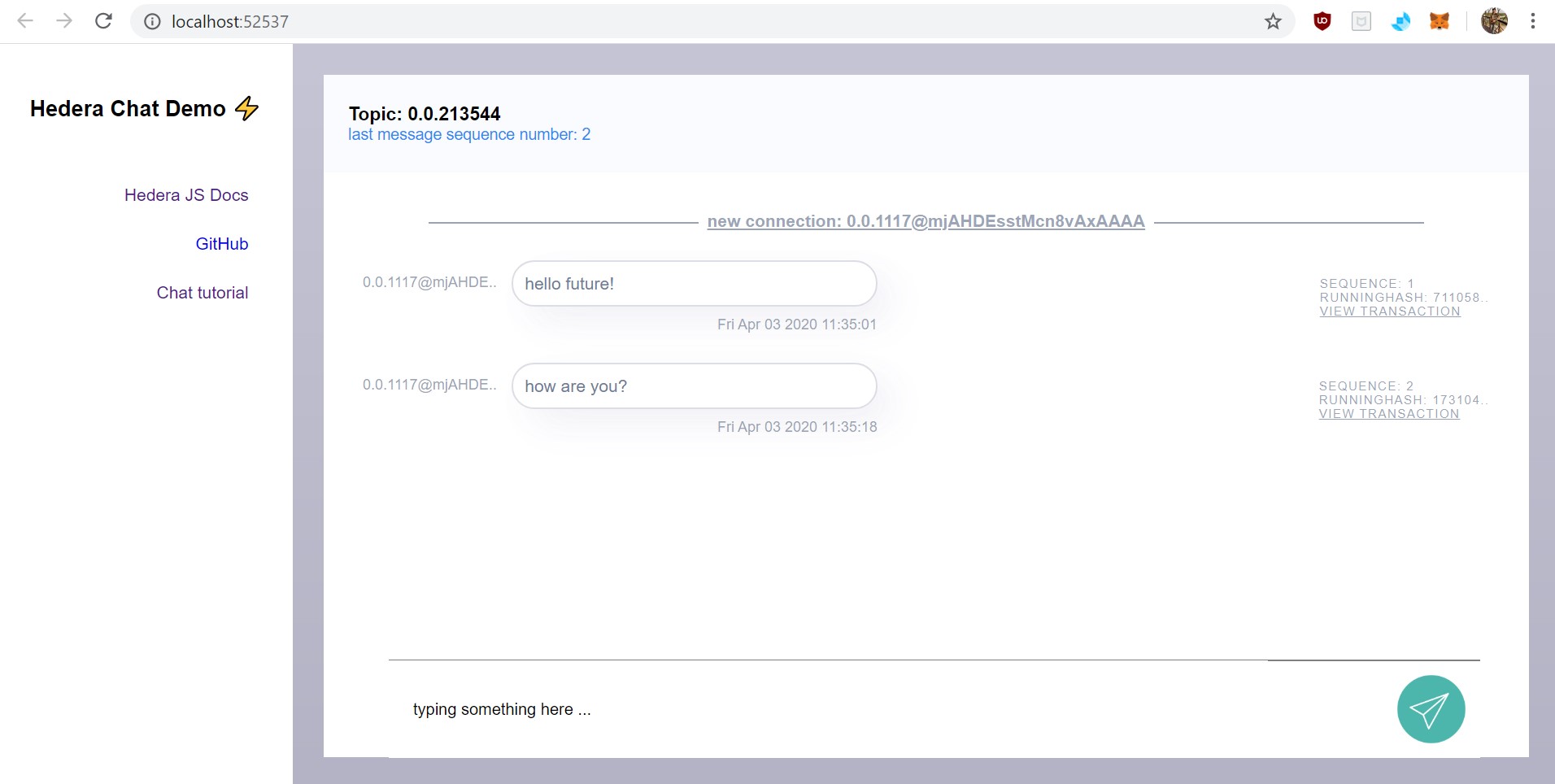The height and width of the screenshot is (784, 1555).
Task: View transaction for sequence 2 message
Action: point(1389,414)
